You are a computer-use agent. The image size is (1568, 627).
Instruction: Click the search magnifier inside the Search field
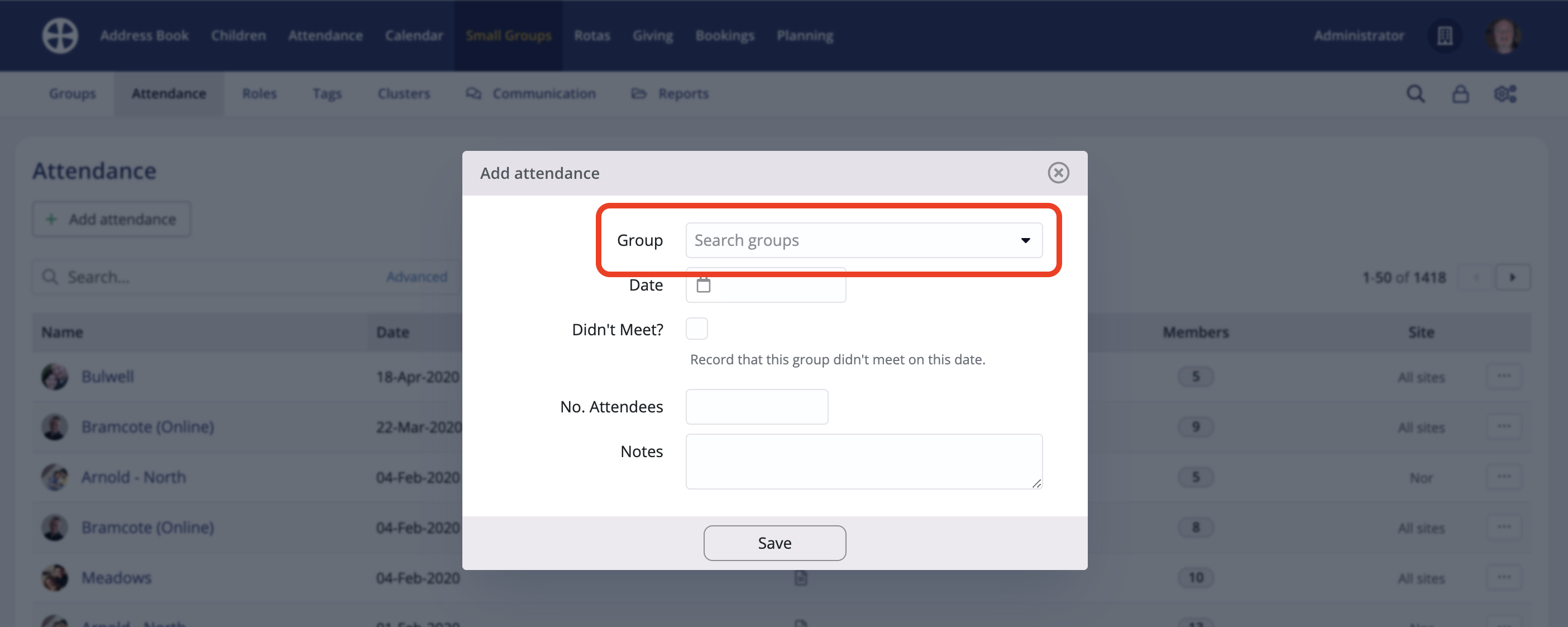pyautogui.click(x=50, y=276)
